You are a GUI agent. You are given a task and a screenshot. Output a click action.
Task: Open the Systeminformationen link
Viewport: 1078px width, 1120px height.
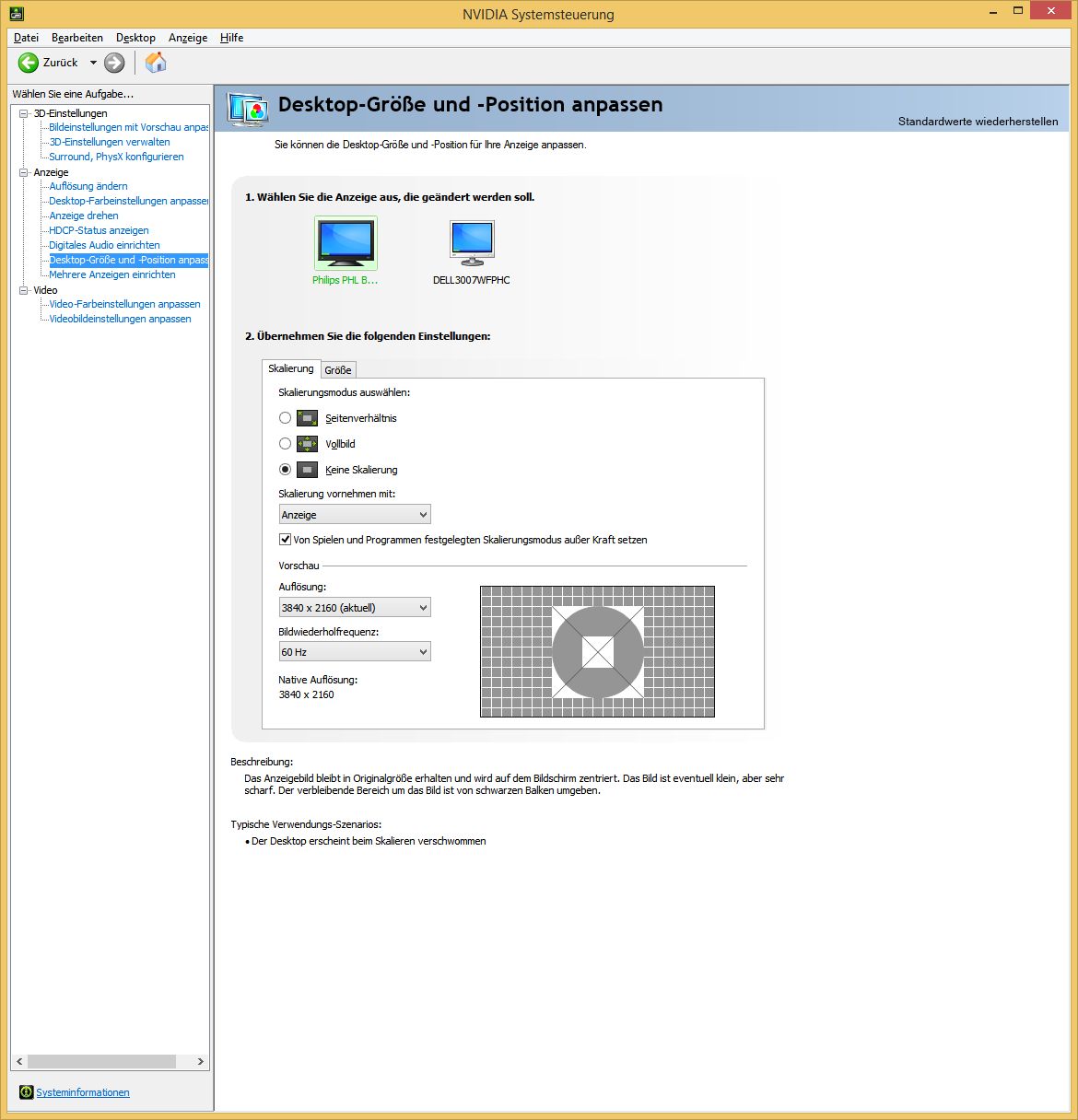[83, 1092]
